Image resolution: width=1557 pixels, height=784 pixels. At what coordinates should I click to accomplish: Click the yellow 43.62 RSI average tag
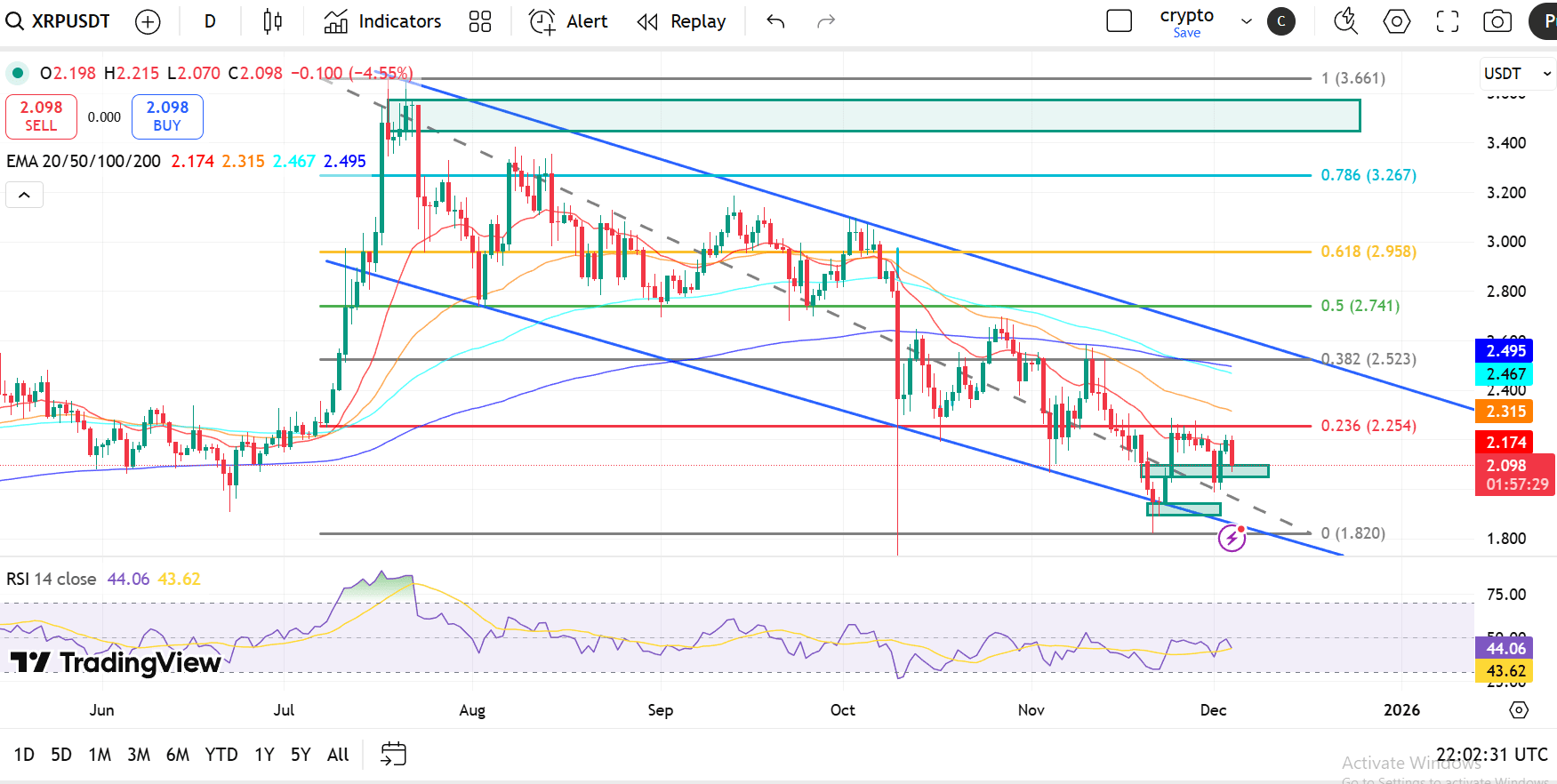tap(1505, 671)
